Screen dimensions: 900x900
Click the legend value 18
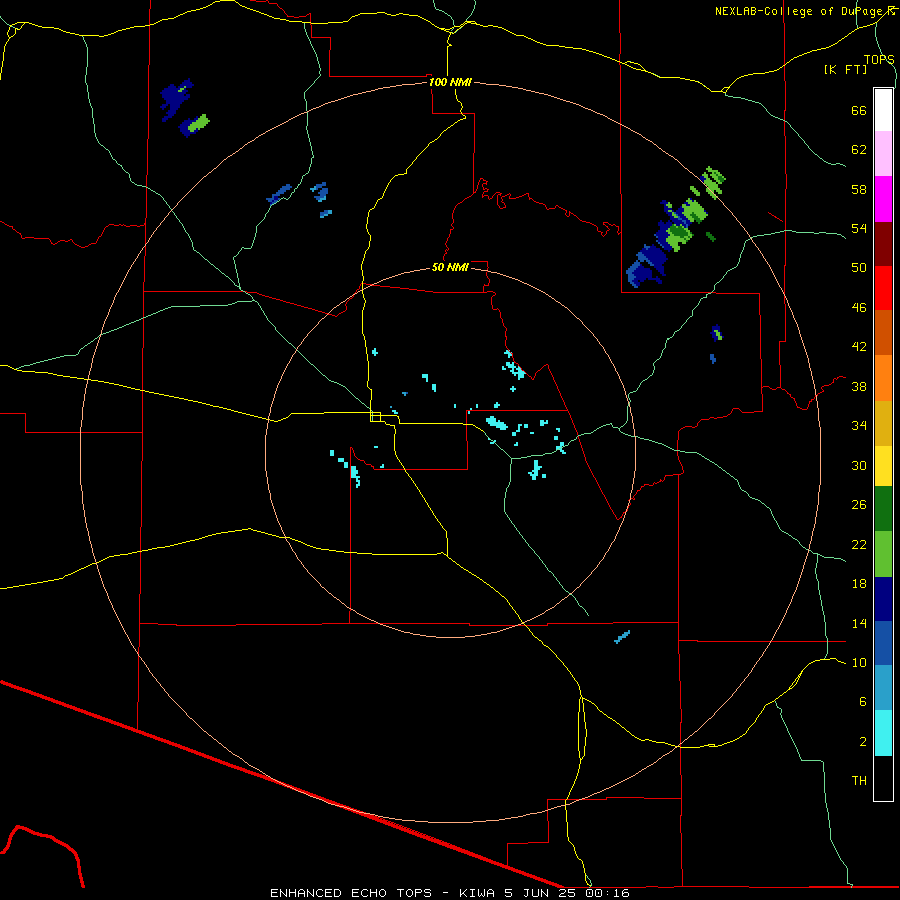tap(859, 583)
